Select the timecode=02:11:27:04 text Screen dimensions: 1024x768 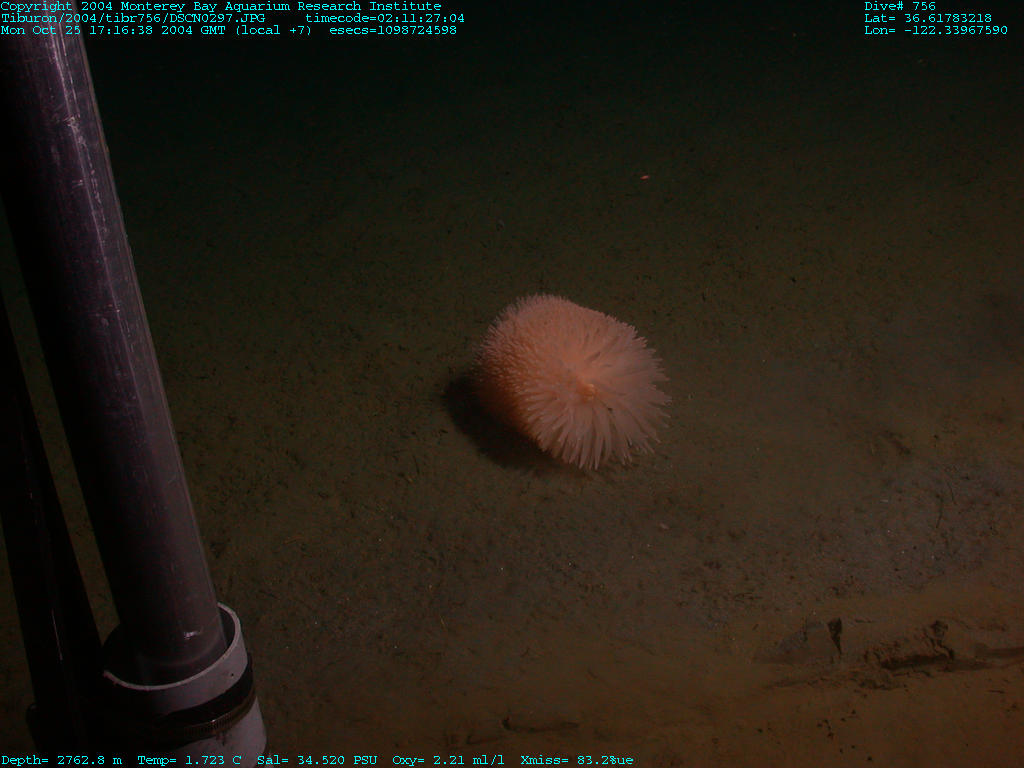coord(384,18)
